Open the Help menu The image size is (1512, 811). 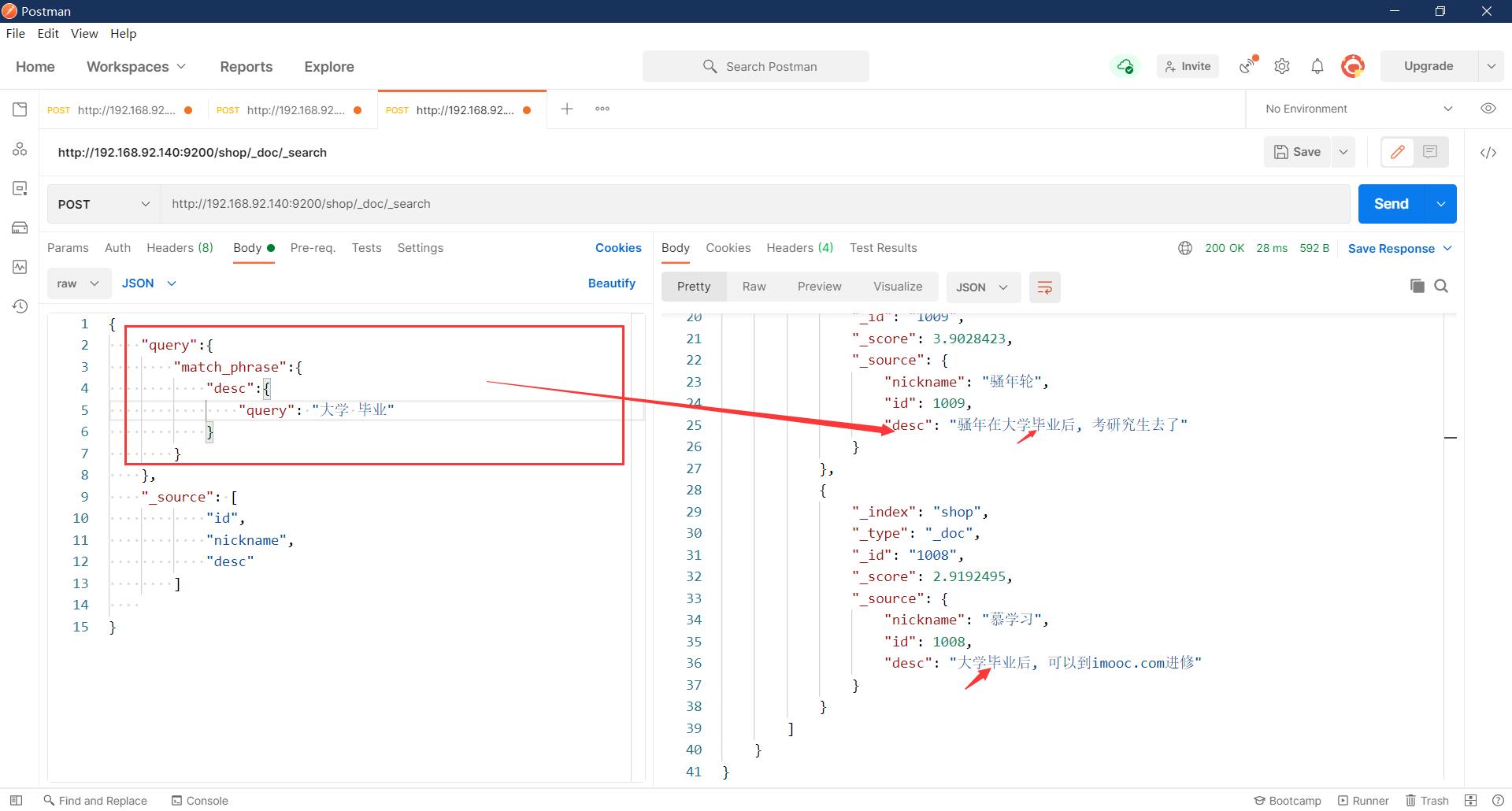124,33
